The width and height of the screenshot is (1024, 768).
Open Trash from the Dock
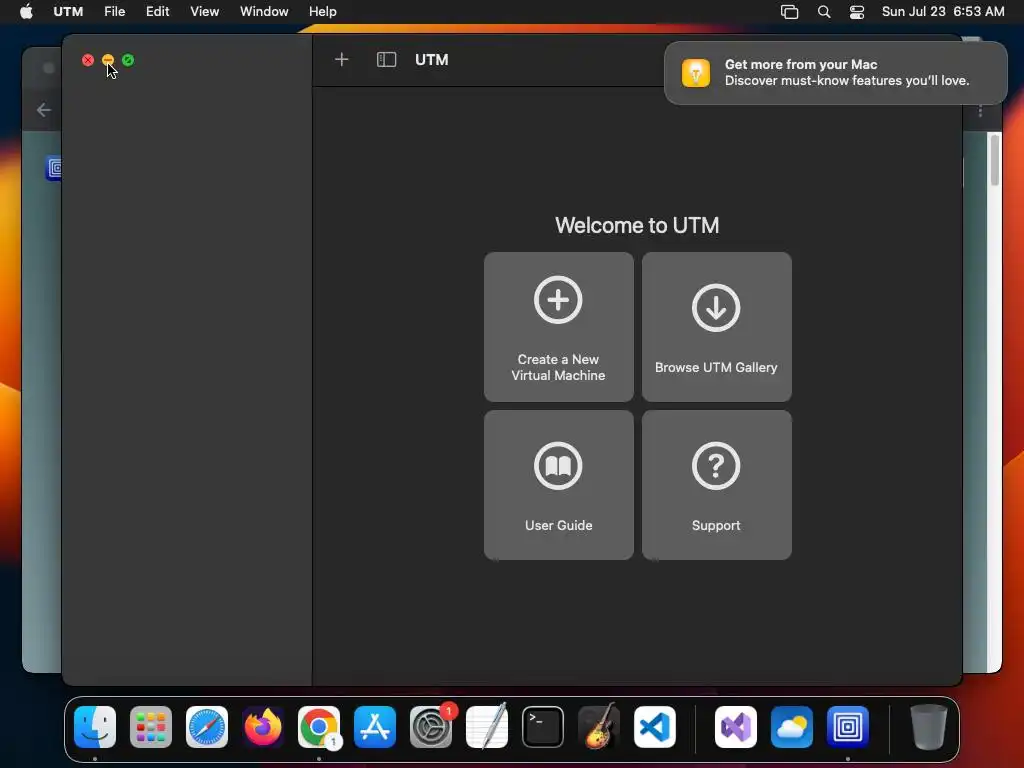point(929,727)
